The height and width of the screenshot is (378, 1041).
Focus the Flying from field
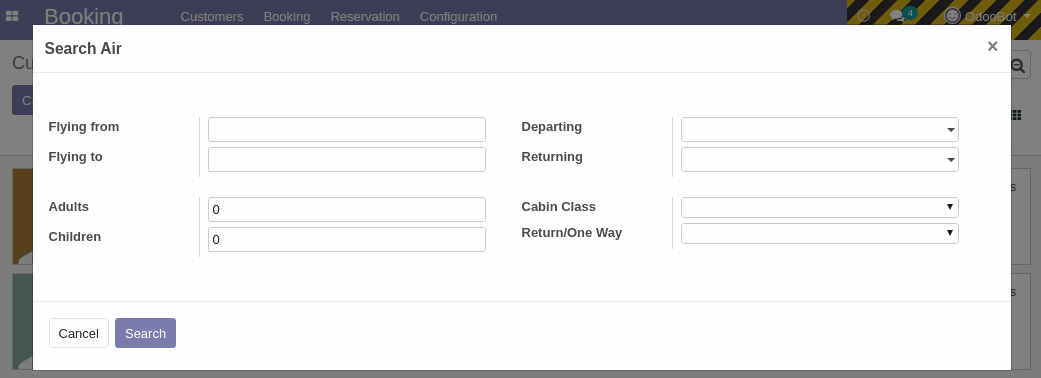[x=347, y=130]
